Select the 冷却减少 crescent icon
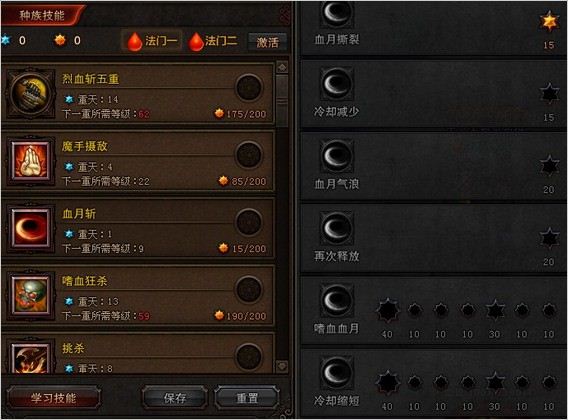 pos(337,84)
